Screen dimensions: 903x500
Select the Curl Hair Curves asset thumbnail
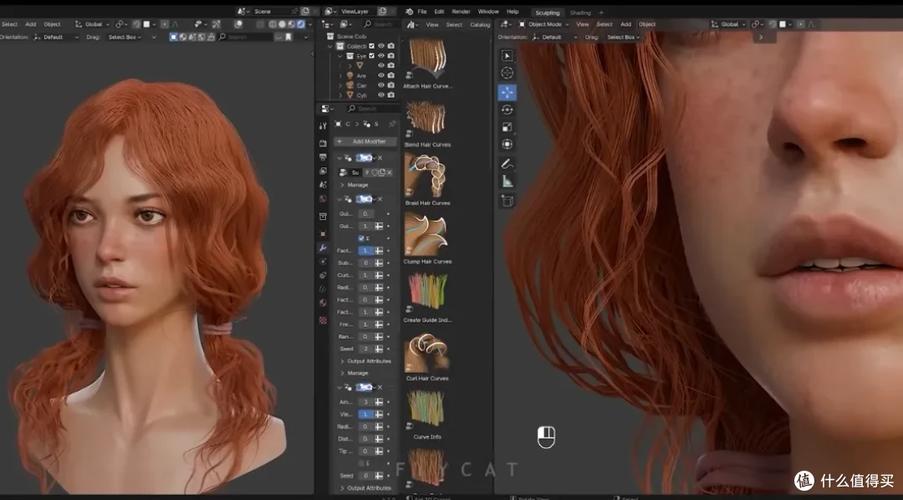[426, 351]
